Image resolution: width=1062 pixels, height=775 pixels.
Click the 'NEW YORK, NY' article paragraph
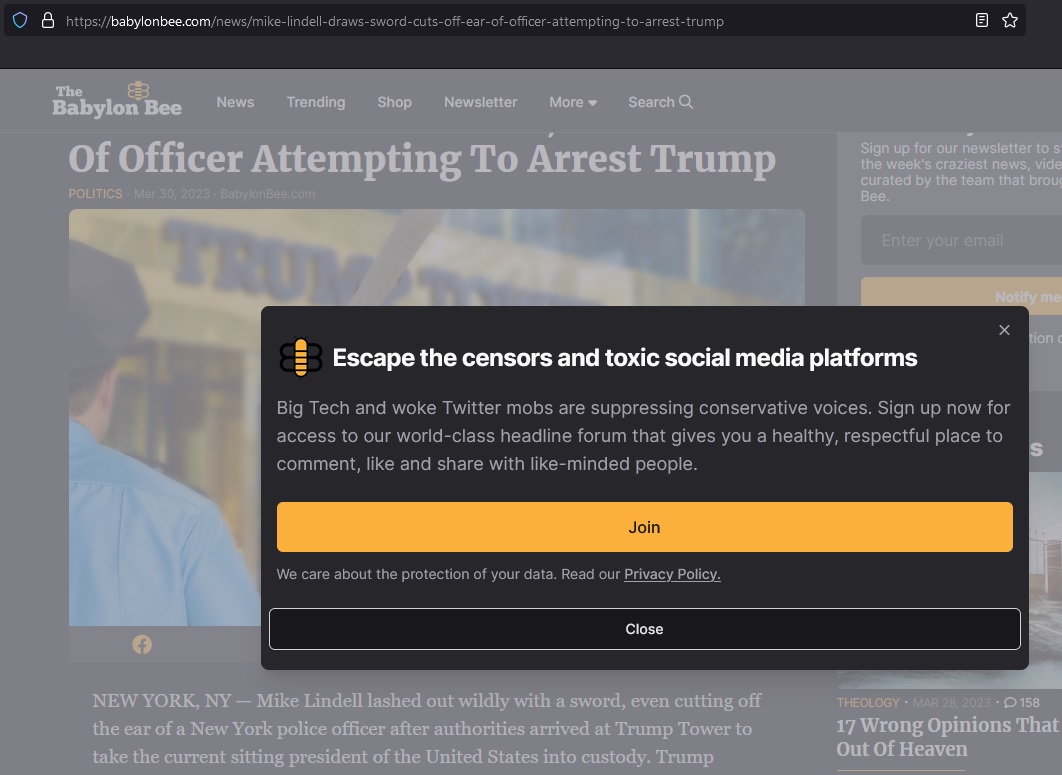(x=427, y=728)
